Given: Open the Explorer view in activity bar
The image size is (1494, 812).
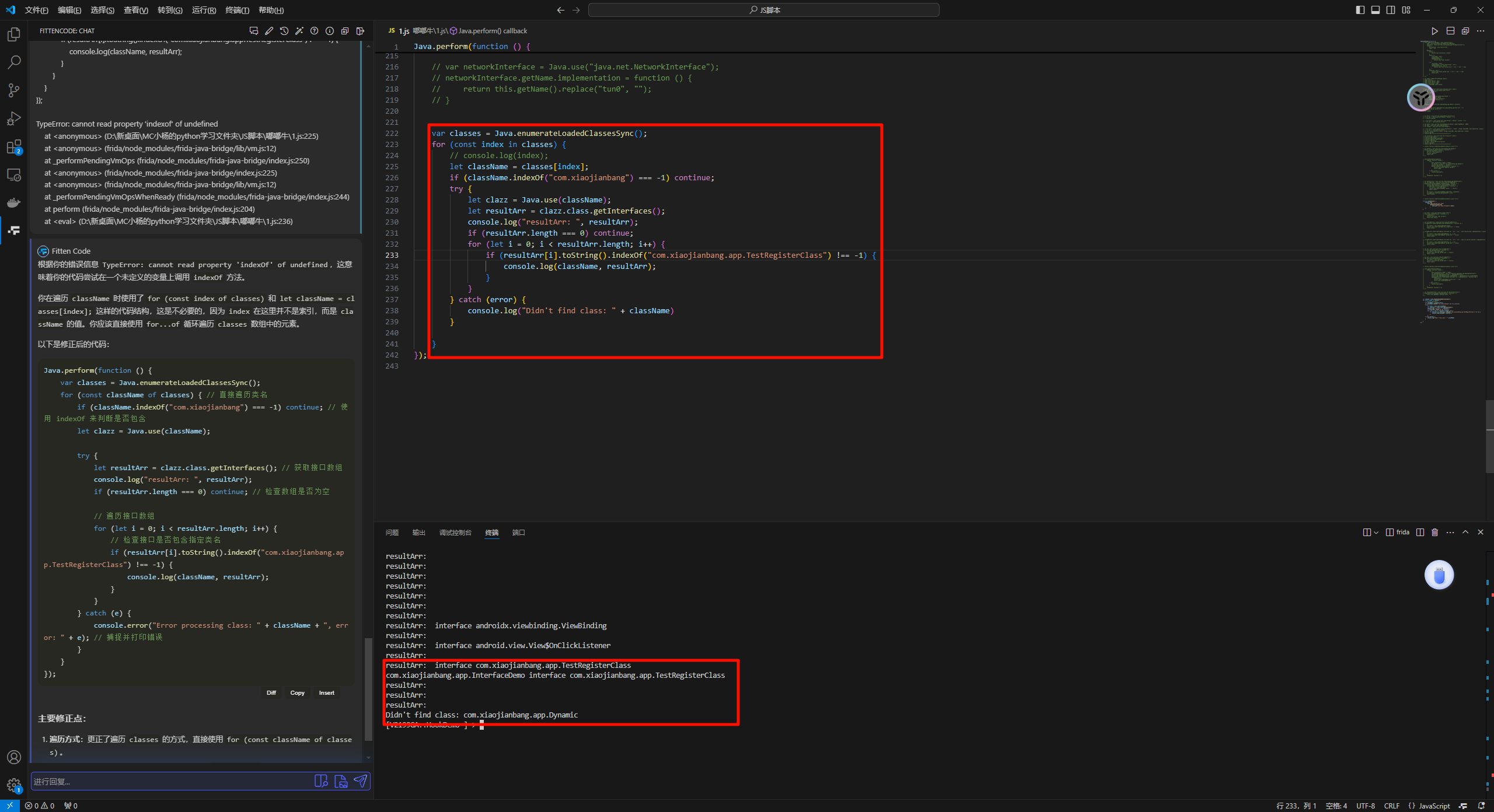Looking at the screenshot, I should [x=14, y=35].
